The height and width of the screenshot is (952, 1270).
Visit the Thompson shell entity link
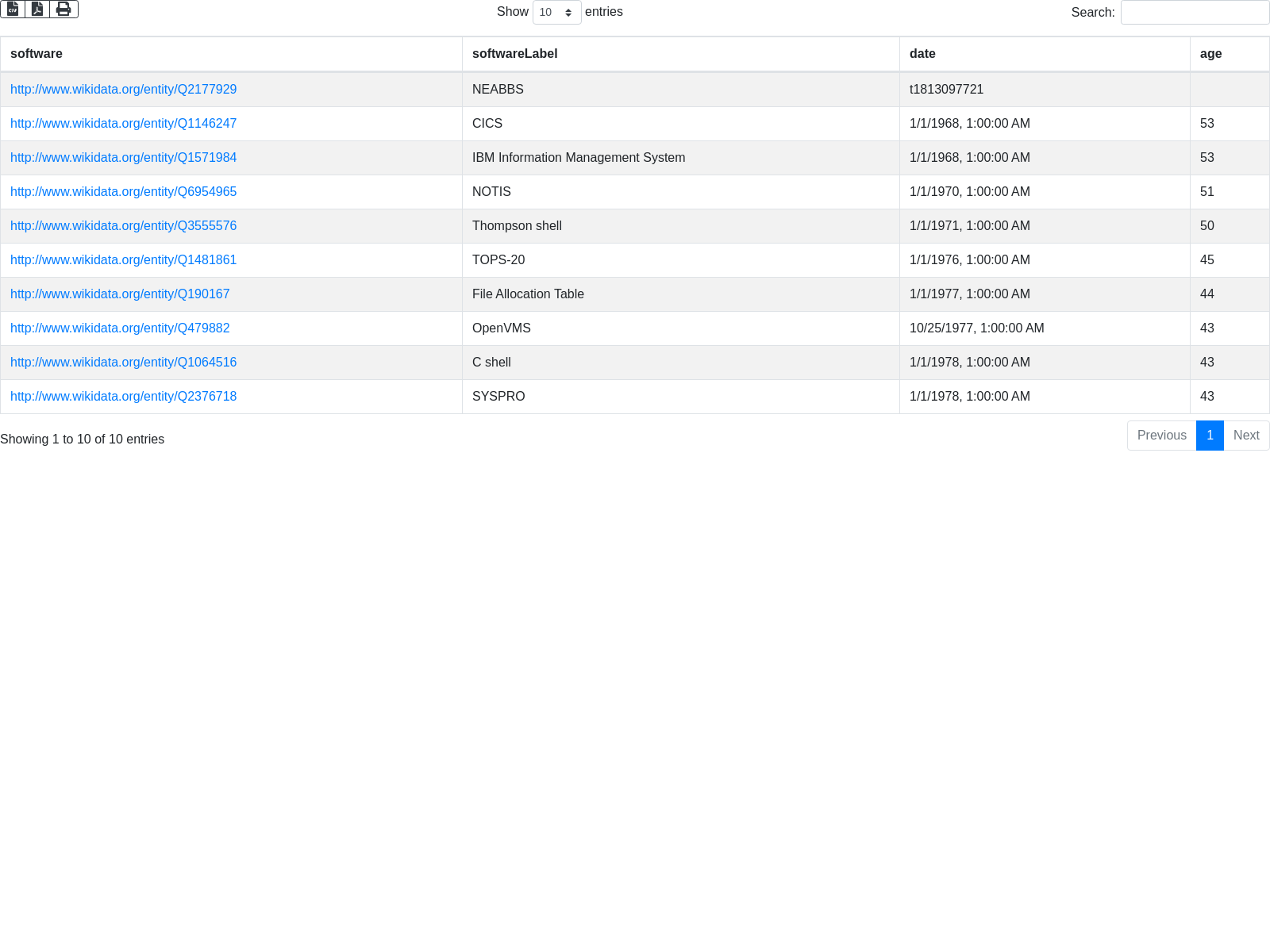(x=123, y=226)
